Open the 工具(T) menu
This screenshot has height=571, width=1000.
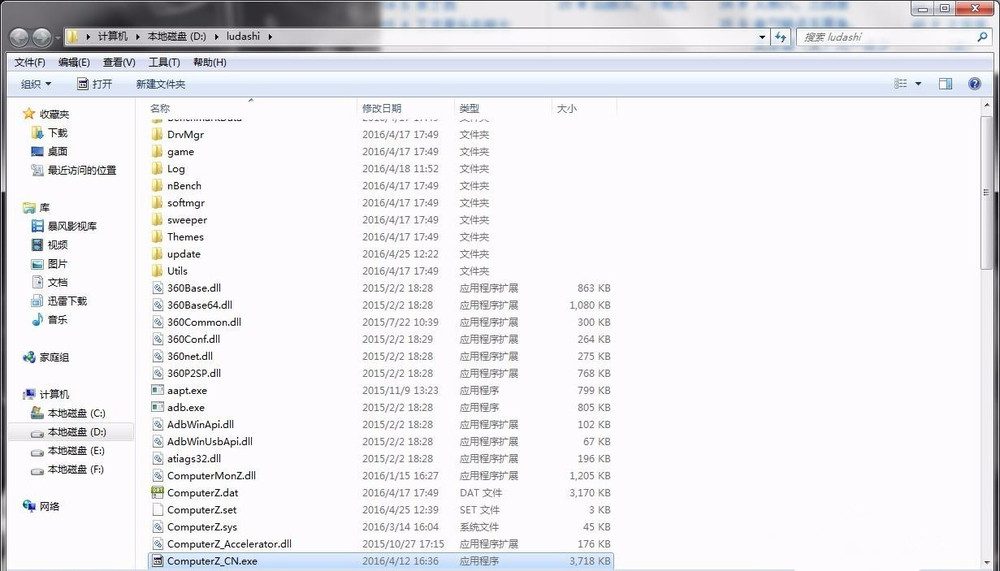(164, 63)
